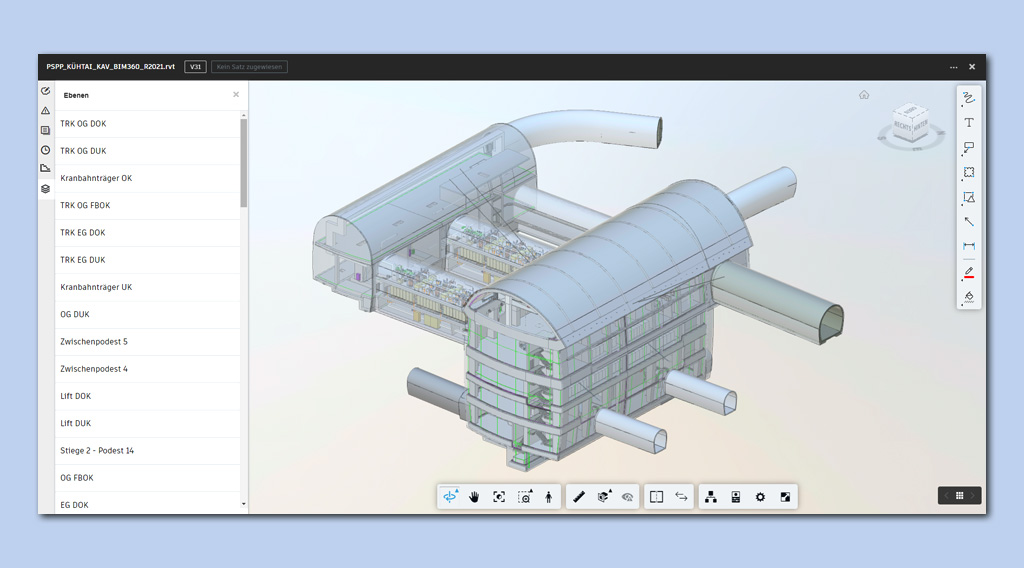
Task: Toggle the ghost hidden objects eye
Action: 628,497
